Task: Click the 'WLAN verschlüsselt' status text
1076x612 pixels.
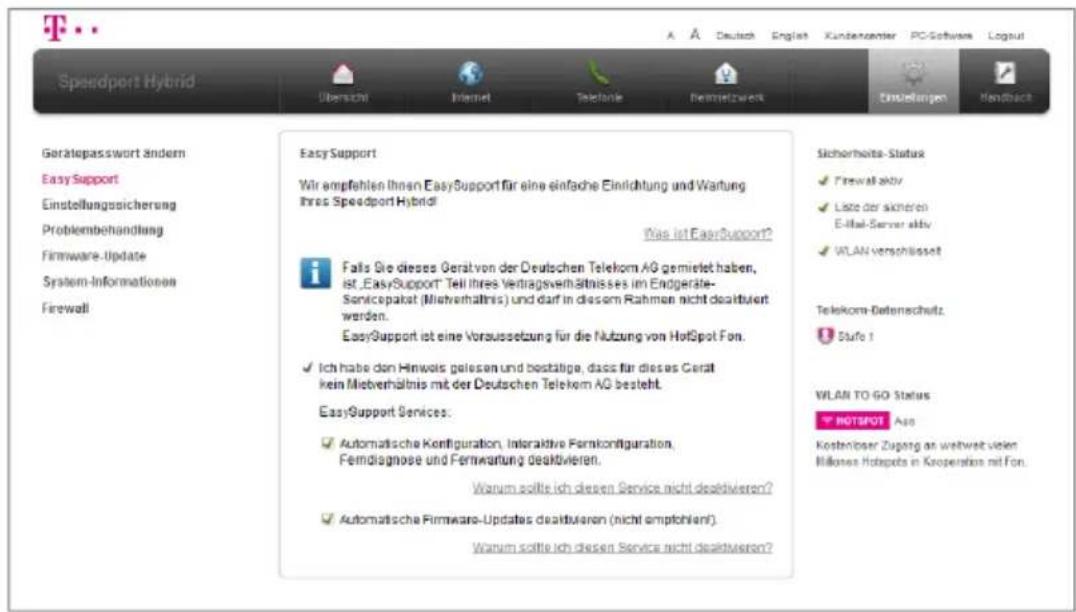Action: pyautogui.click(x=887, y=251)
